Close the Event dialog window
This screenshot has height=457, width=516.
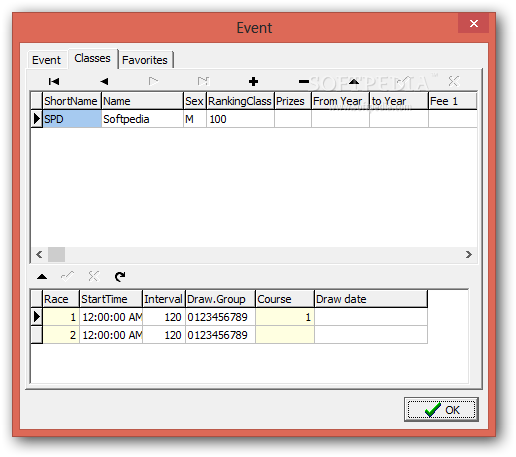[x=473, y=23]
